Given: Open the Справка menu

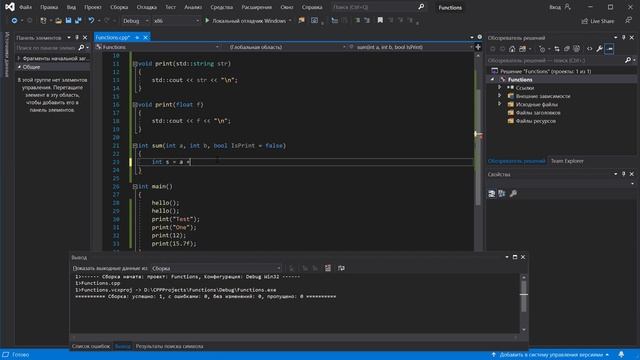Looking at the screenshot, I should click(312, 7).
